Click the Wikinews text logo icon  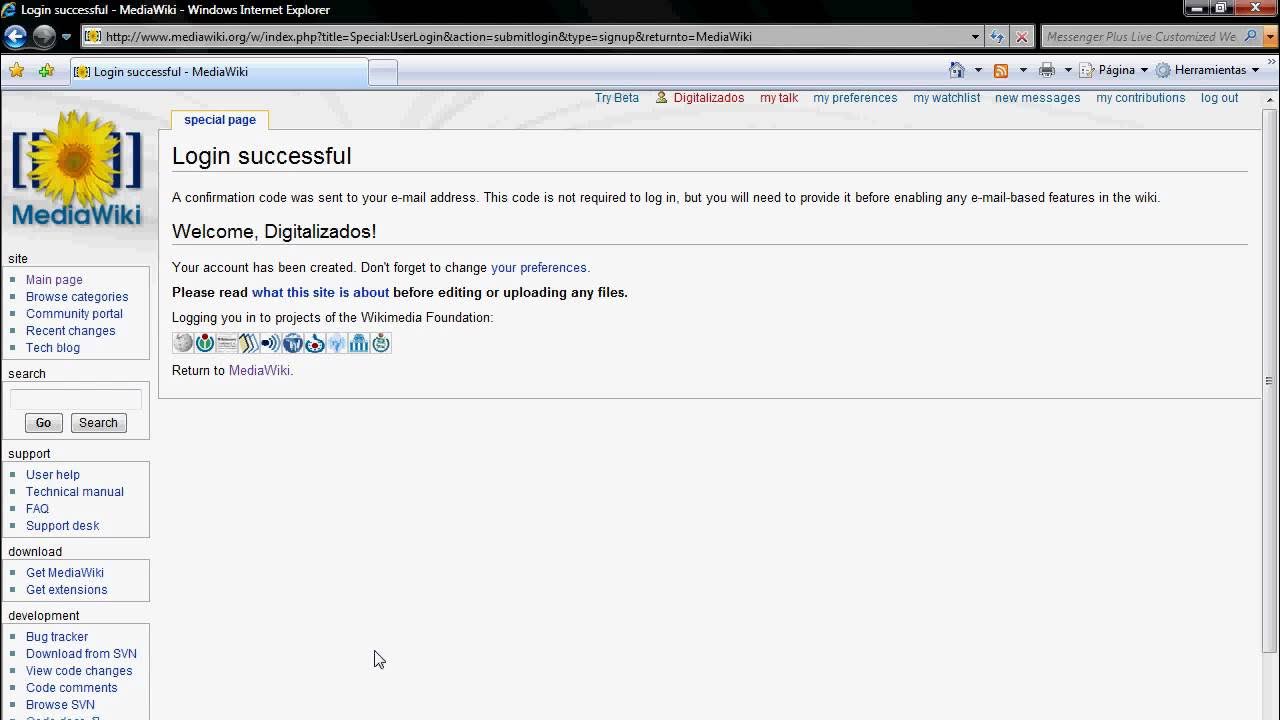pos(227,343)
